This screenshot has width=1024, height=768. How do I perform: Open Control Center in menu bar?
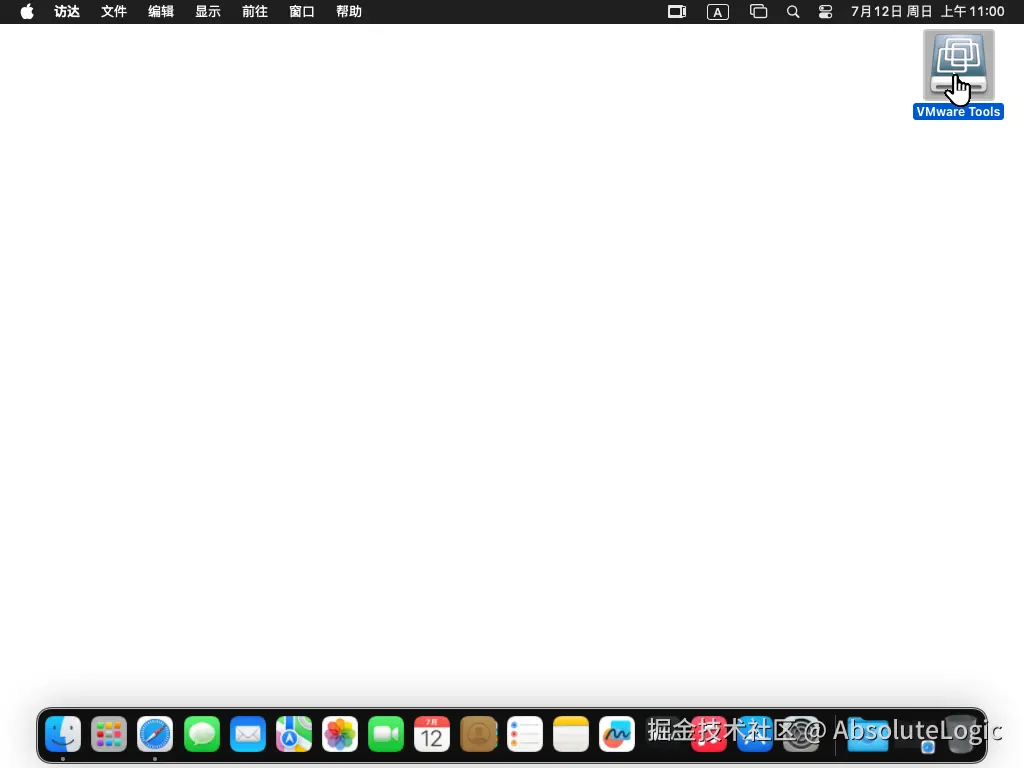click(x=825, y=12)
